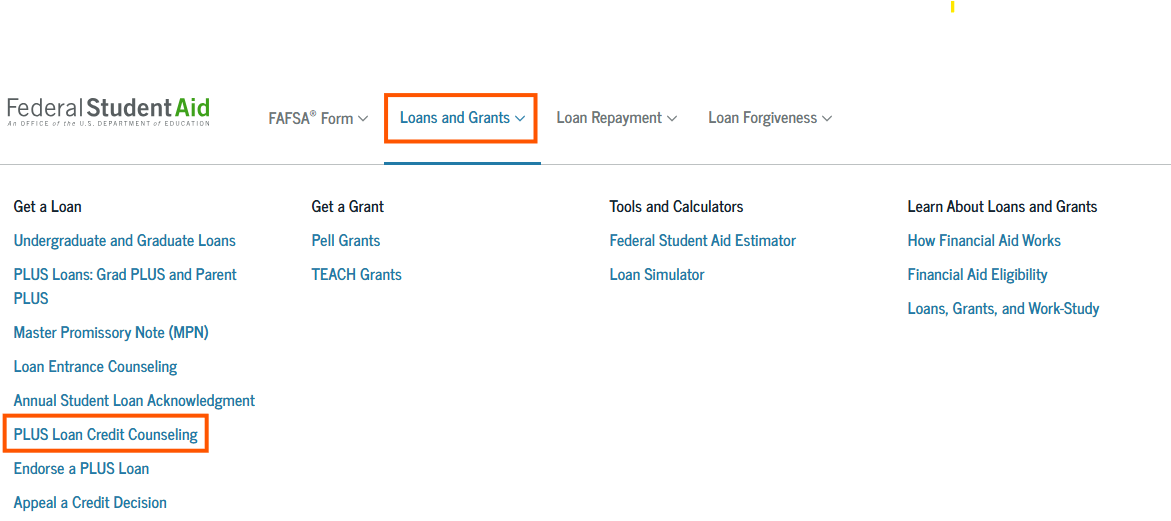Read How Financial Aid Works
Image resolution: width=1171 pixels, height=521 pixels.
pos(984,241)
